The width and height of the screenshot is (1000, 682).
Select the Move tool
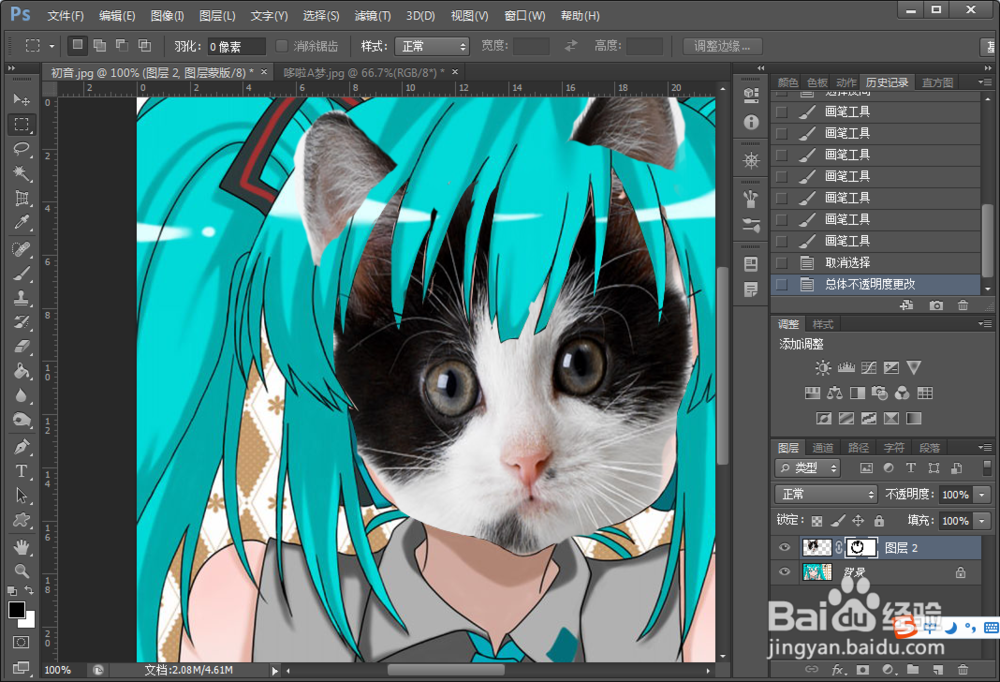[21, 100]
